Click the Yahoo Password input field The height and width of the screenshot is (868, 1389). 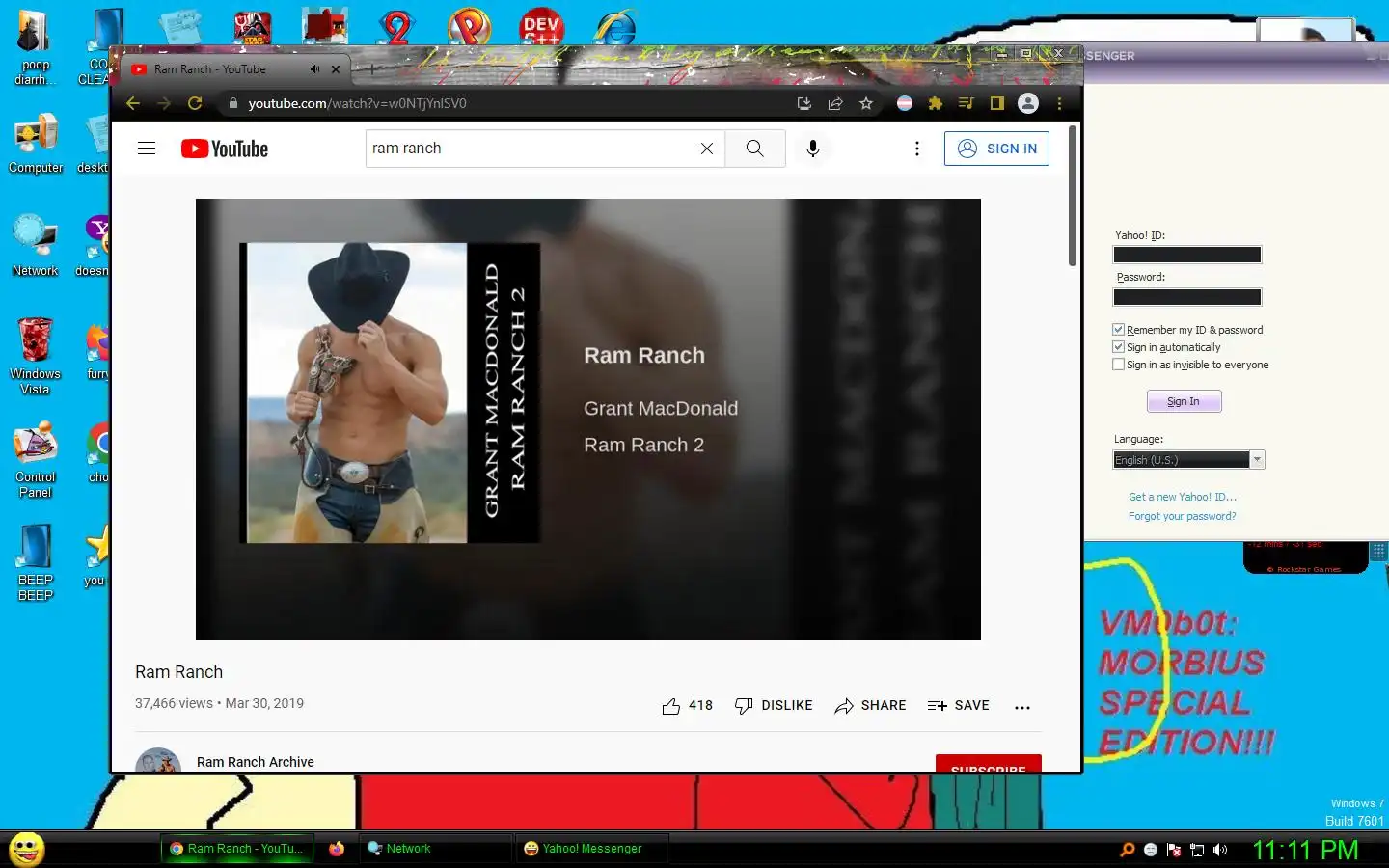pyautogui.click(x=1187, y=297)
